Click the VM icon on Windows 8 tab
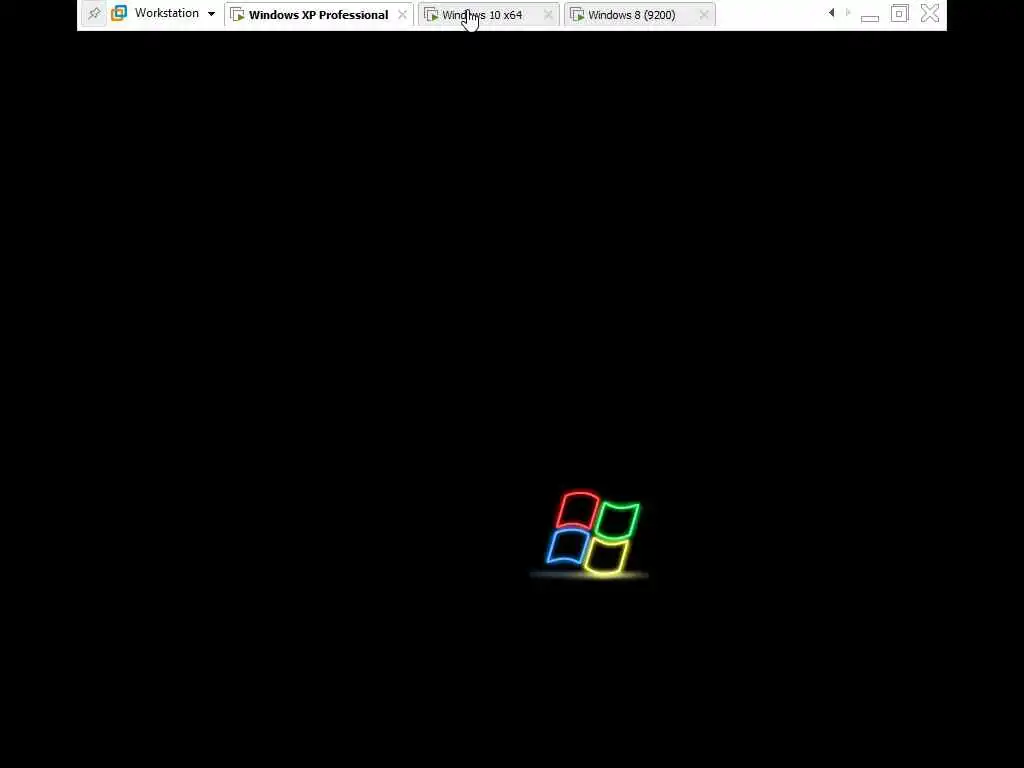 tap(577, 14)
